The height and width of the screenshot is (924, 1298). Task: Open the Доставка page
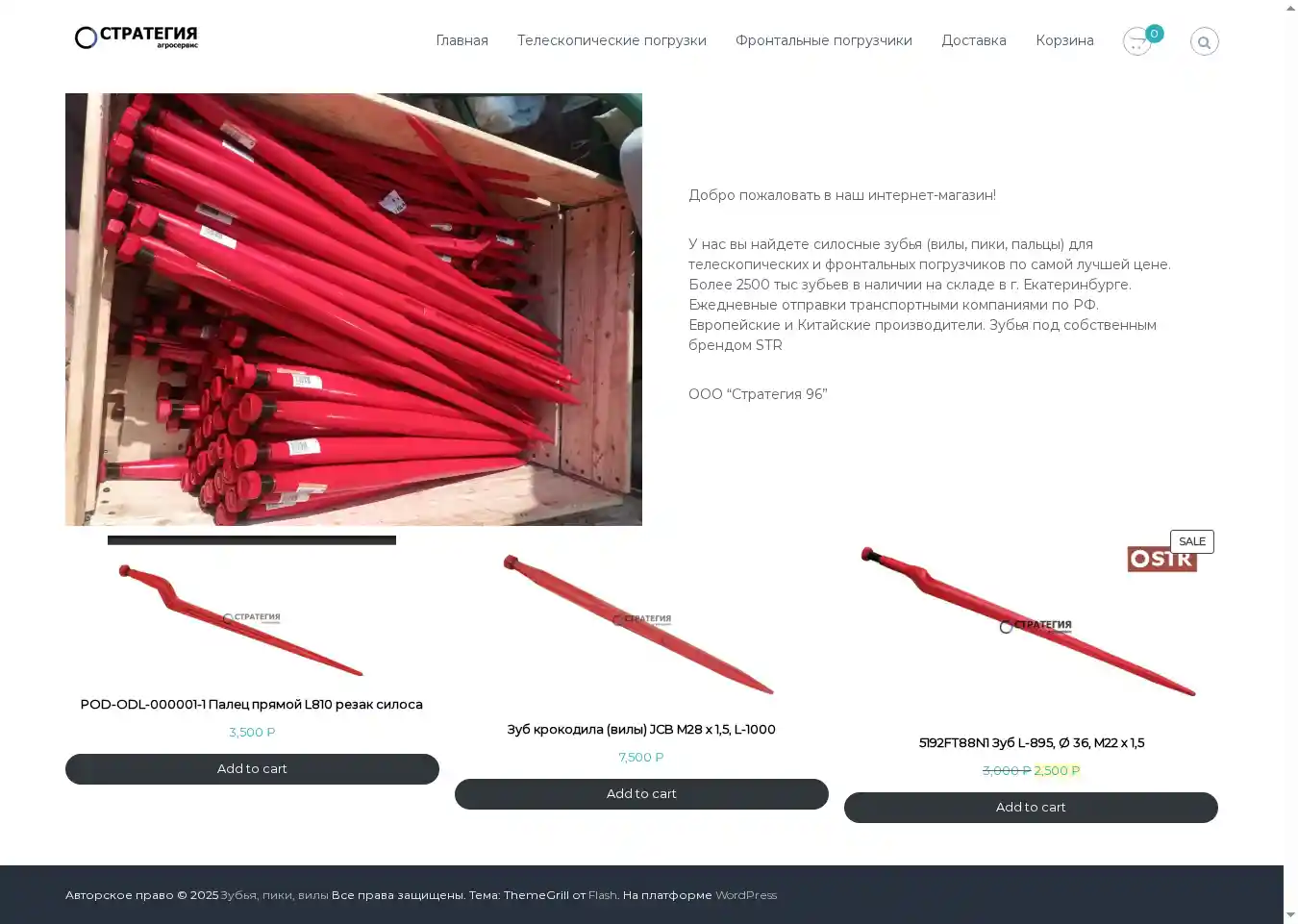974,40
